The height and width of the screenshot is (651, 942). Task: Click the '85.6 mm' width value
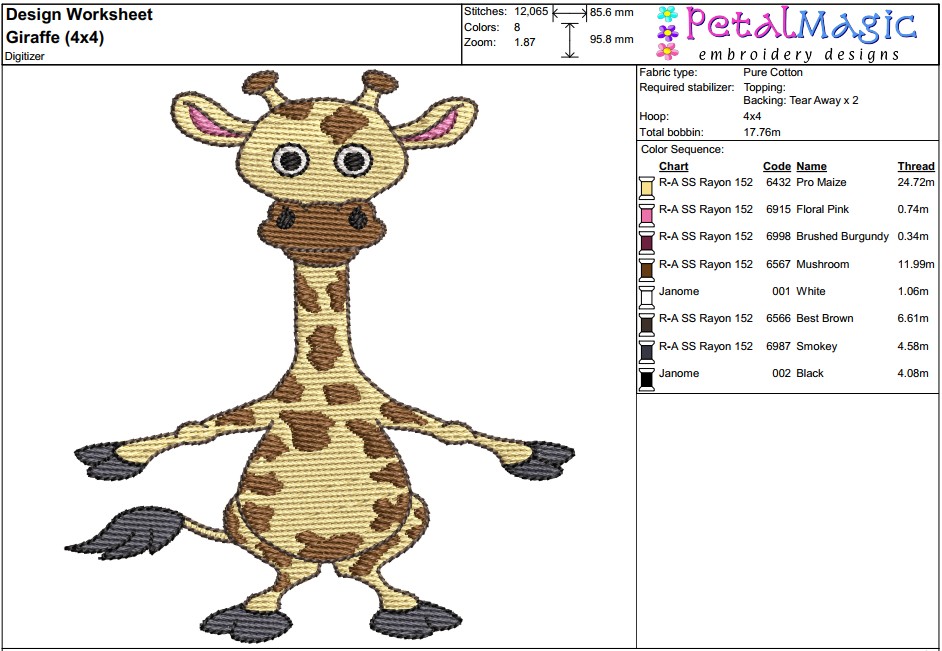612,12
